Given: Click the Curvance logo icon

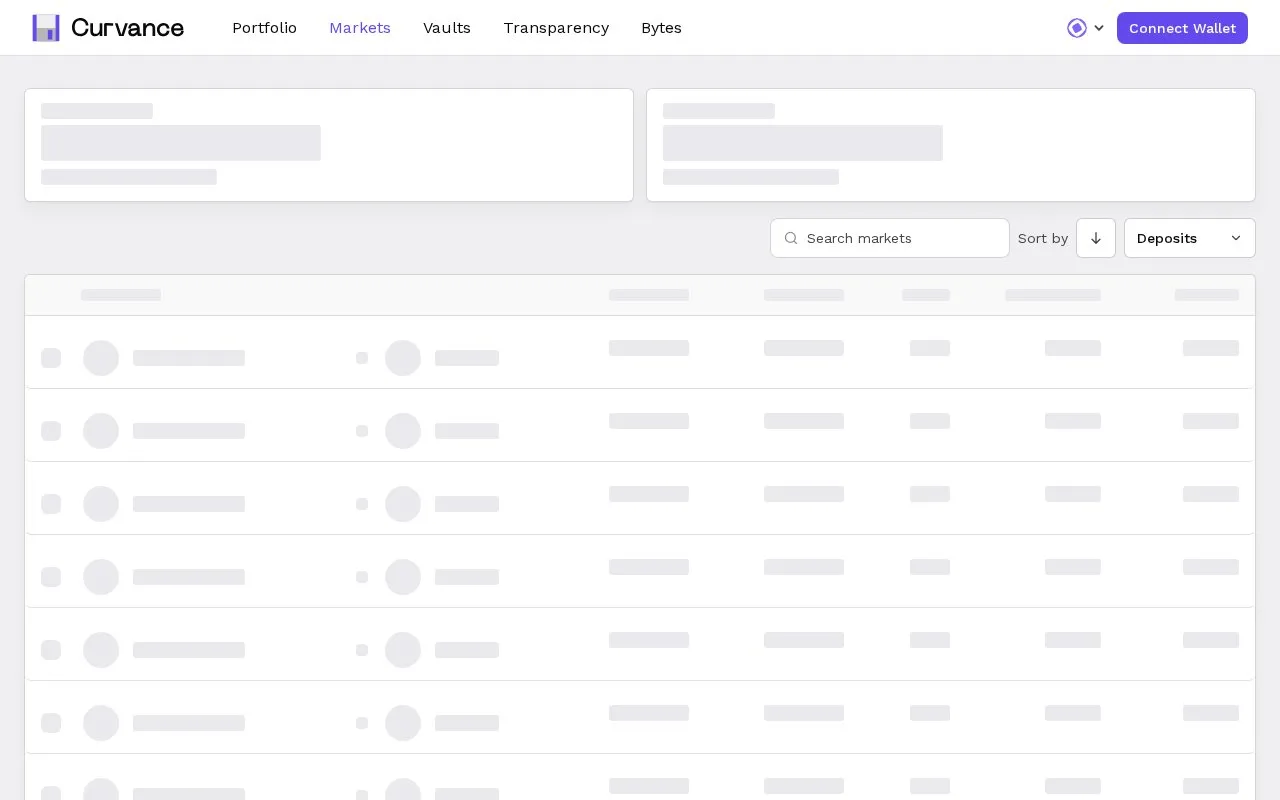Looking at the screenshot, I should pos(46,28).
